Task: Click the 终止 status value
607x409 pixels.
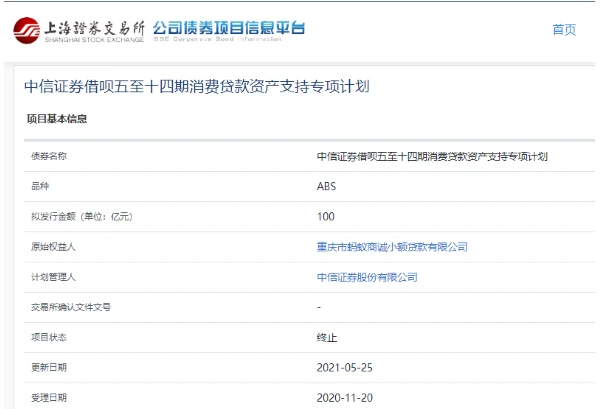Action: [x=327, y=337]
